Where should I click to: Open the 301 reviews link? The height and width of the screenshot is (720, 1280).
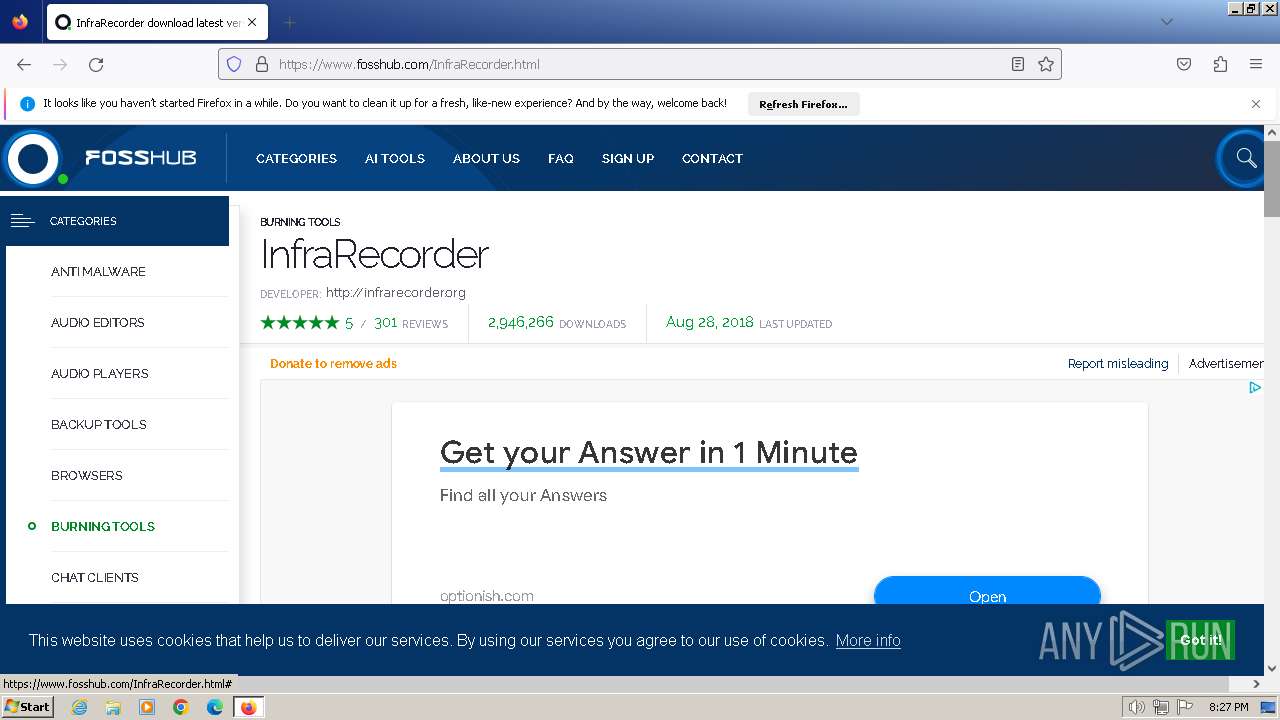click(x=411, y=323)
